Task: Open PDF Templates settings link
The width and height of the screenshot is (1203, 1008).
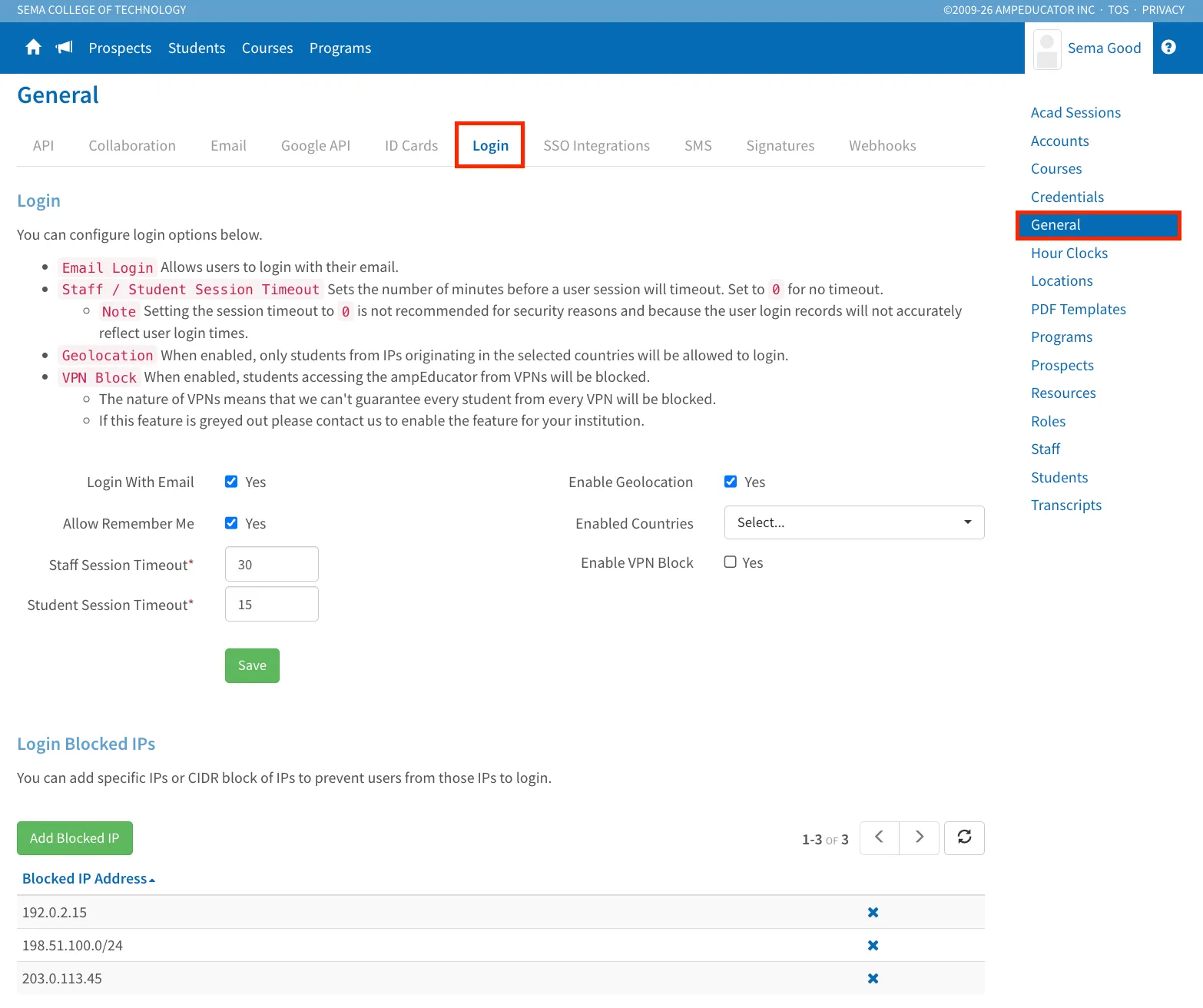Action: [x=1079, y=310]
